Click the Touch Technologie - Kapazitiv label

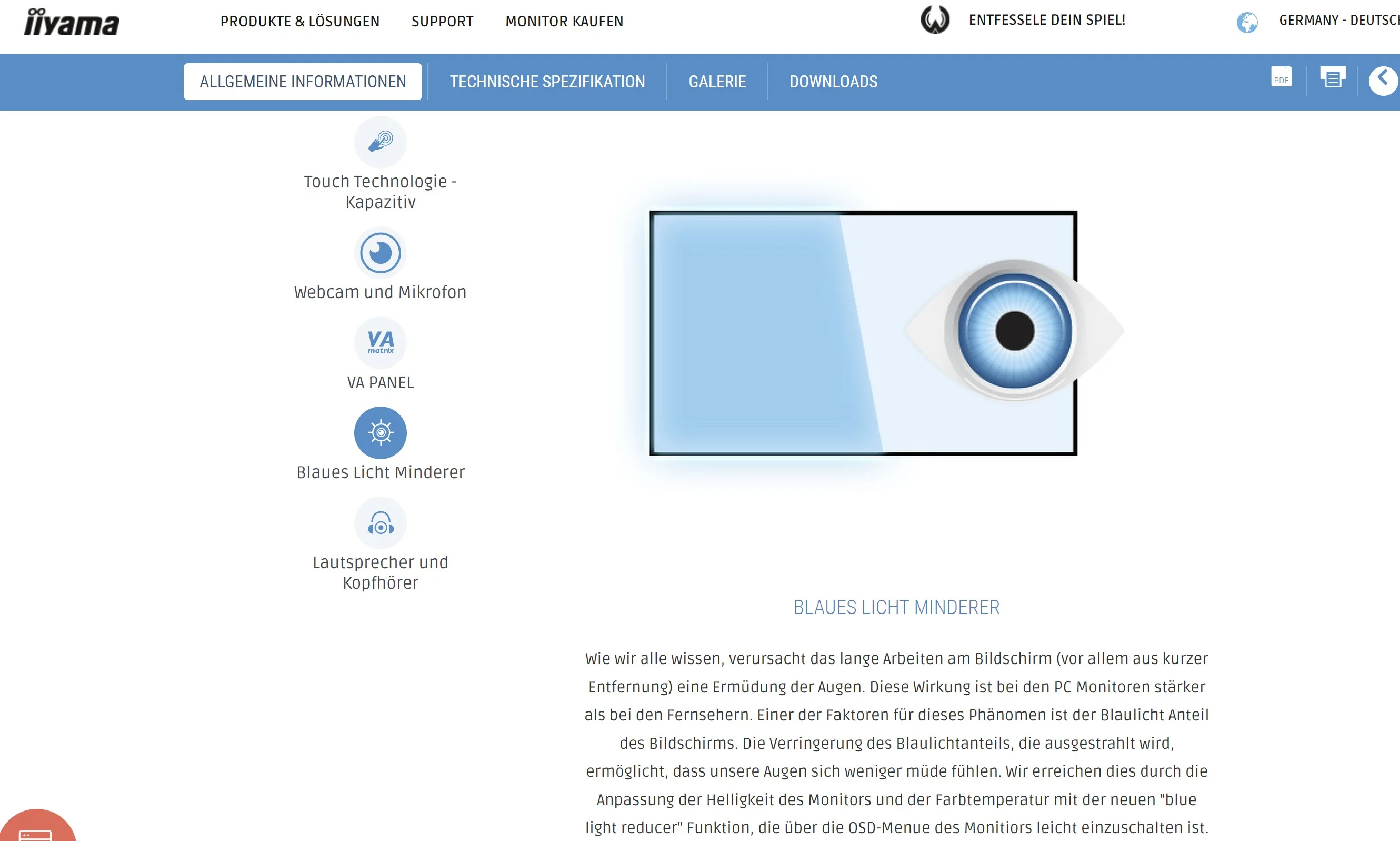click(x=381, y=192)
